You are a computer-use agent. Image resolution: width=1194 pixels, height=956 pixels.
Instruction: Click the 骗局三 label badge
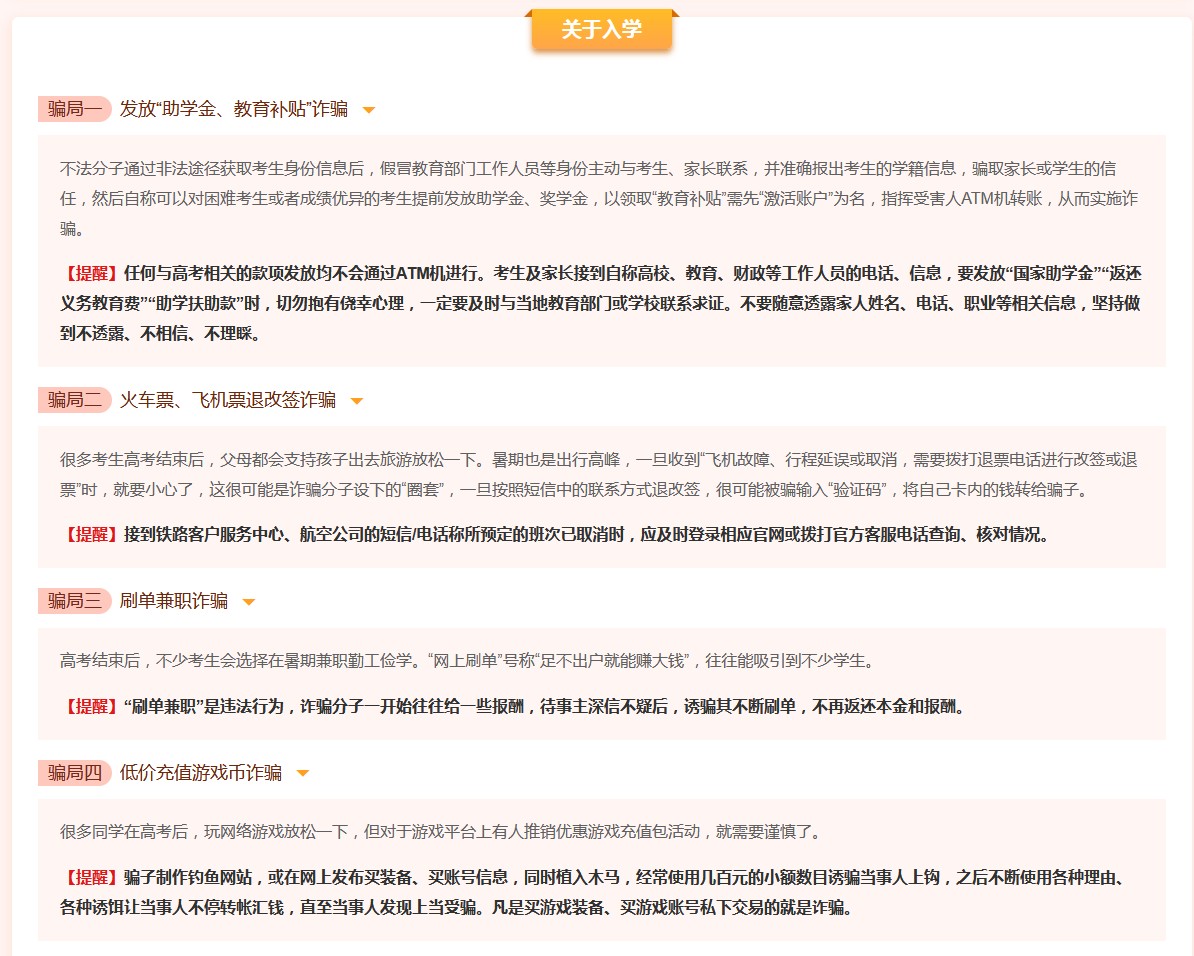(75, 601)
